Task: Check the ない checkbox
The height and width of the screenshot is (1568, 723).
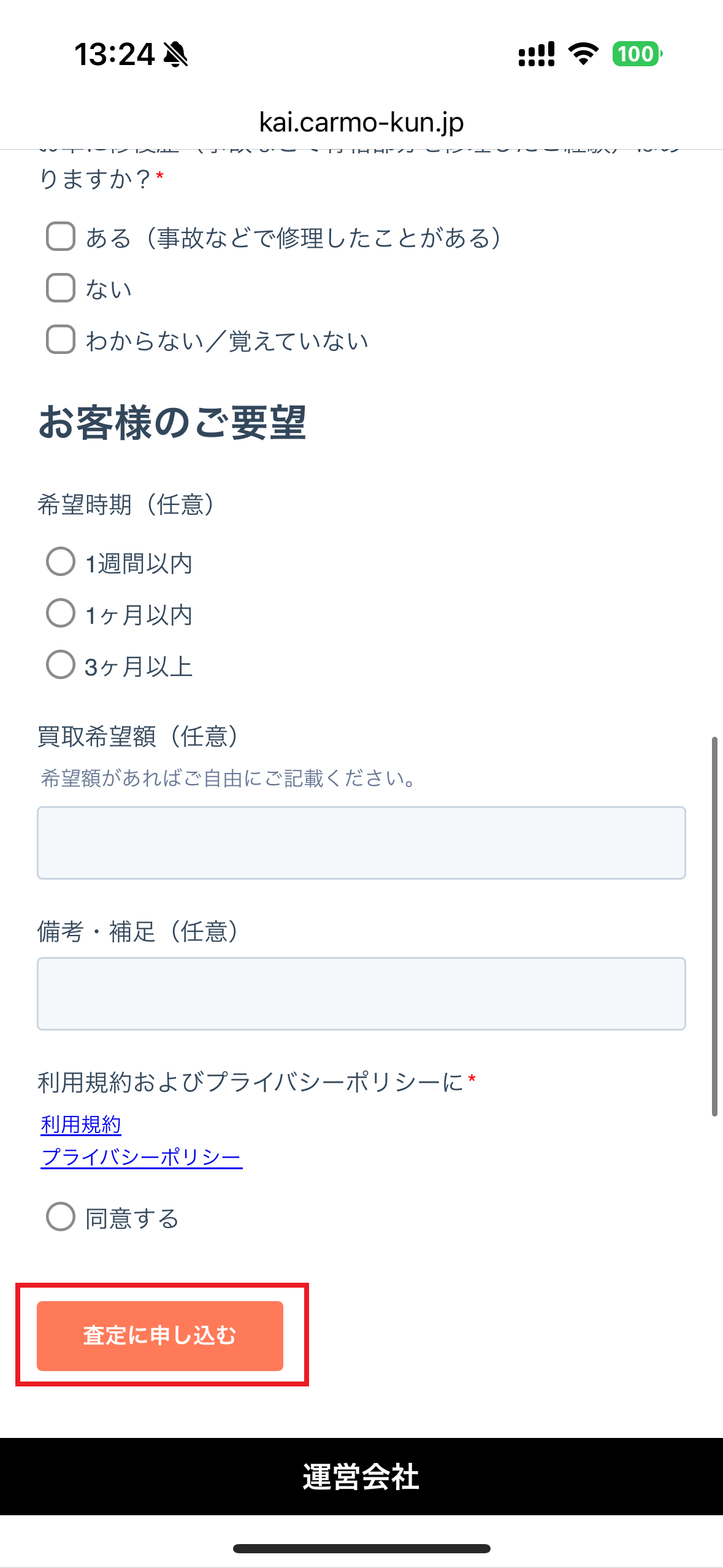Action: [61, 288]
